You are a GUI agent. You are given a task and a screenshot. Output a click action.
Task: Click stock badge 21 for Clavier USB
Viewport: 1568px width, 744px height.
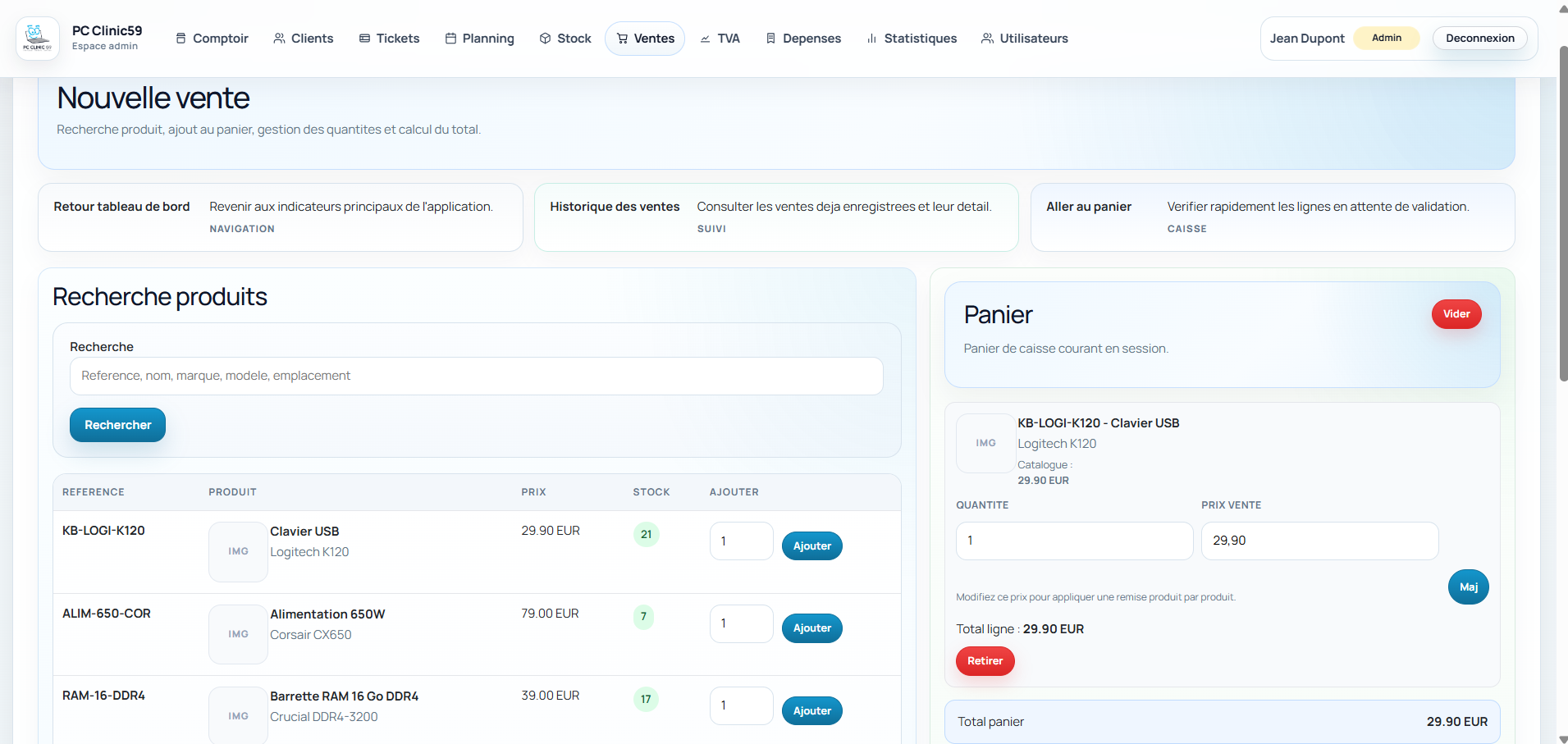[646, 534]
